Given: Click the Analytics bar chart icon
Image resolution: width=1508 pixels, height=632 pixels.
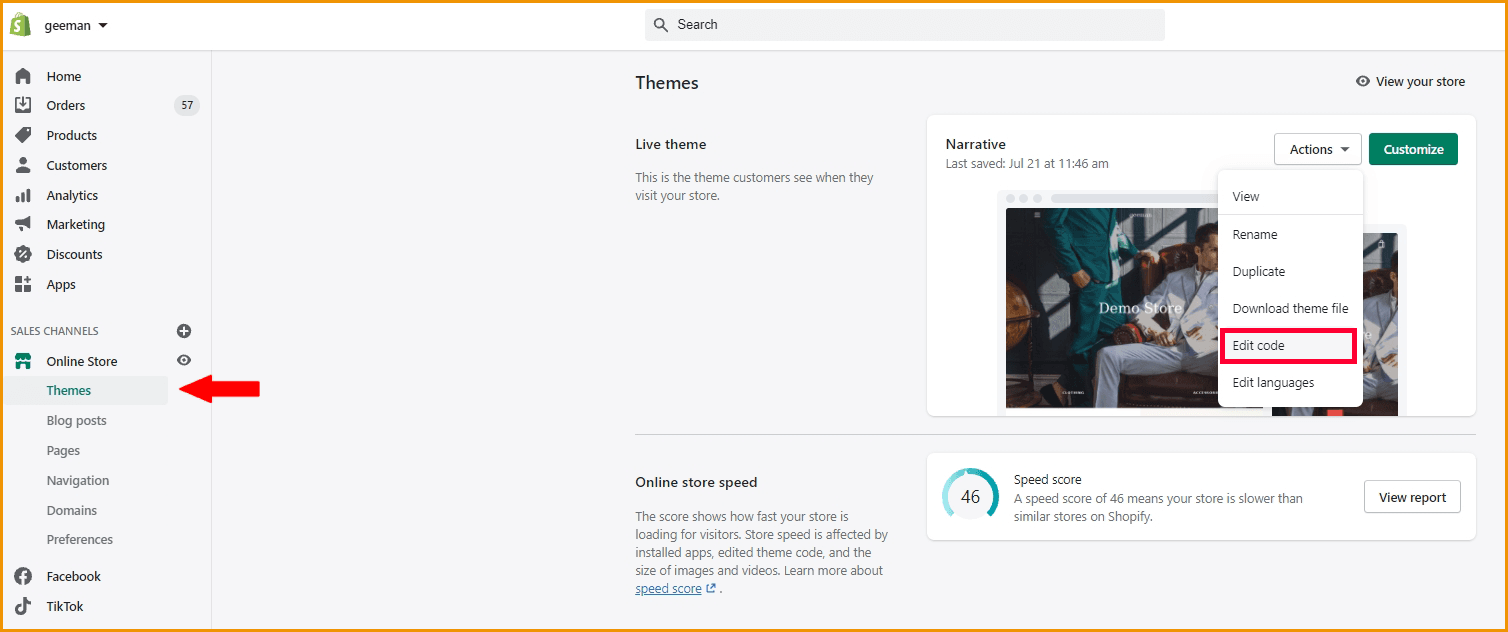Looking at the screenshot, I should (23, 195).
